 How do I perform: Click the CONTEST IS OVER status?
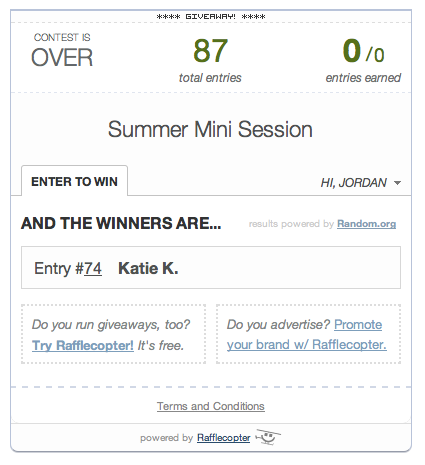pyautogui.click(x=62, y=50)
